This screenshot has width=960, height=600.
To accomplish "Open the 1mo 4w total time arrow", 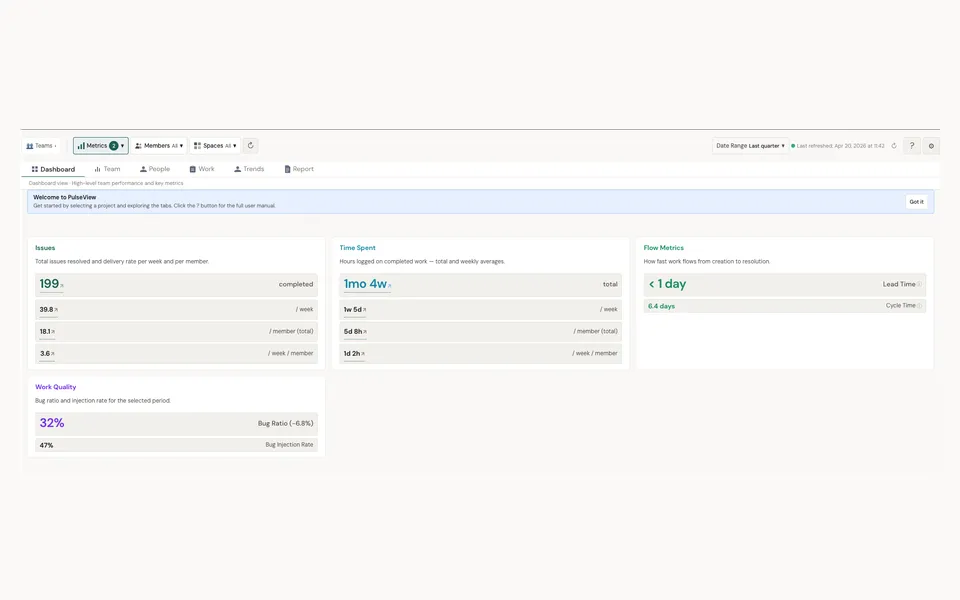I will tap(389, 286).
